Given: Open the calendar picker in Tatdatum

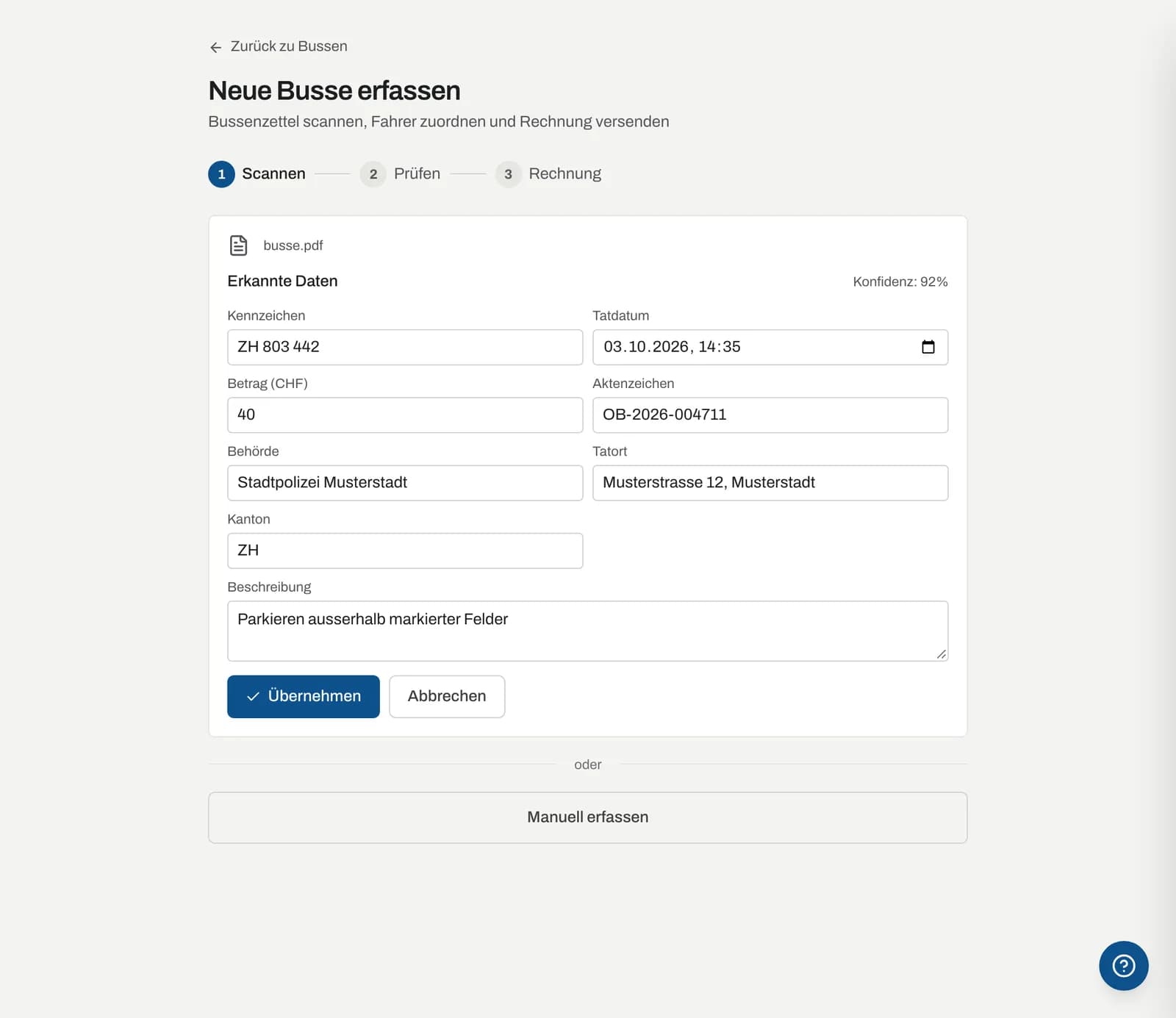Looking at the screenshot, I should point(928,347).
